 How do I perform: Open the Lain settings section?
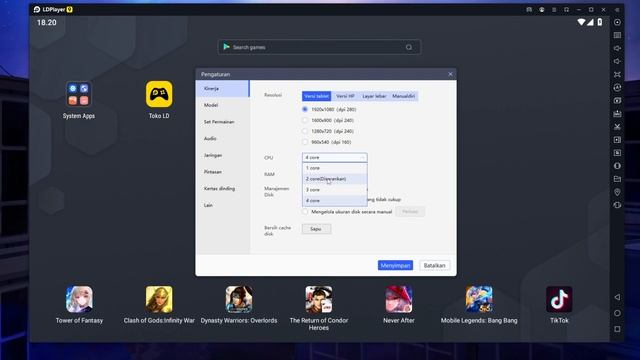point(222,205)
